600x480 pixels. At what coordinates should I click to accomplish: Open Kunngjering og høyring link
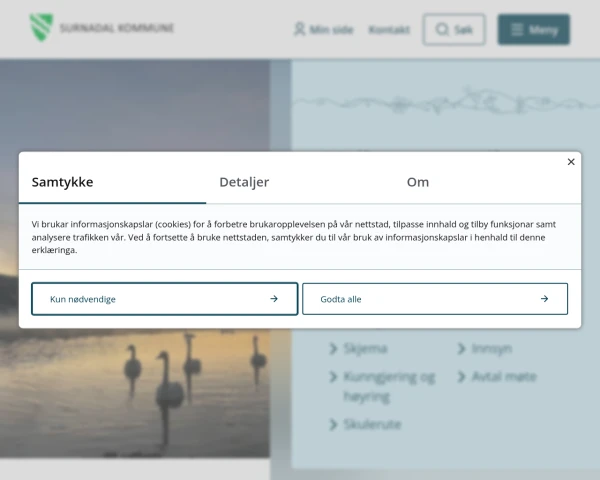click(x=382, y=386)
